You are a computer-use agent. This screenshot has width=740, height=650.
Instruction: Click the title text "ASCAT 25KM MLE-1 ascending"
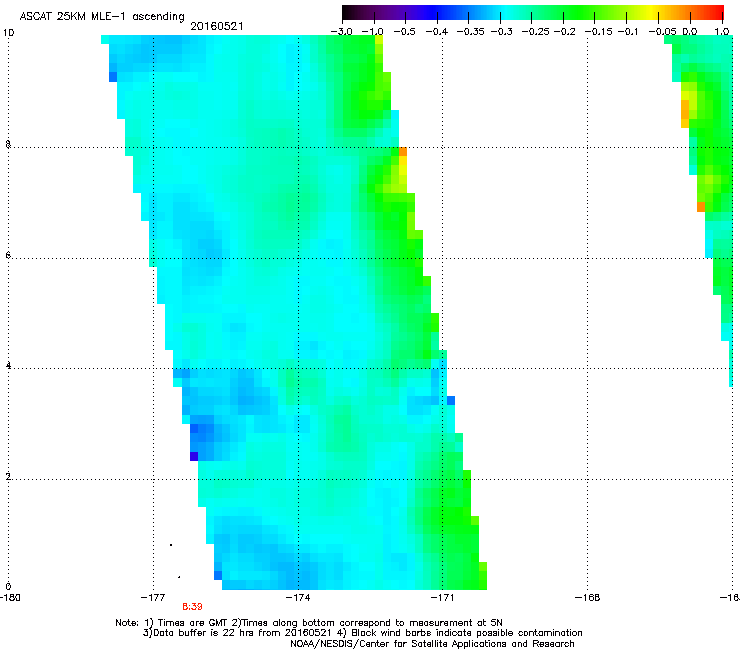102,16
